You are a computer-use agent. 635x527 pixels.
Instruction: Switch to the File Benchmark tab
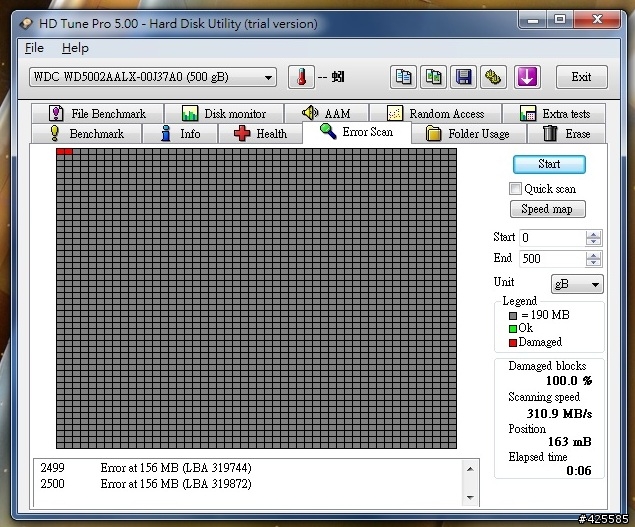point(97,113)
